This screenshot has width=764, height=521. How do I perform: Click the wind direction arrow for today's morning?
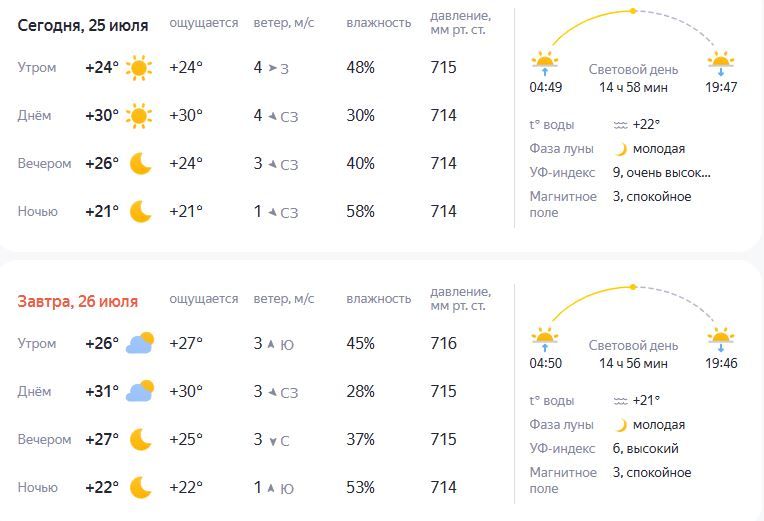point(273,68)
